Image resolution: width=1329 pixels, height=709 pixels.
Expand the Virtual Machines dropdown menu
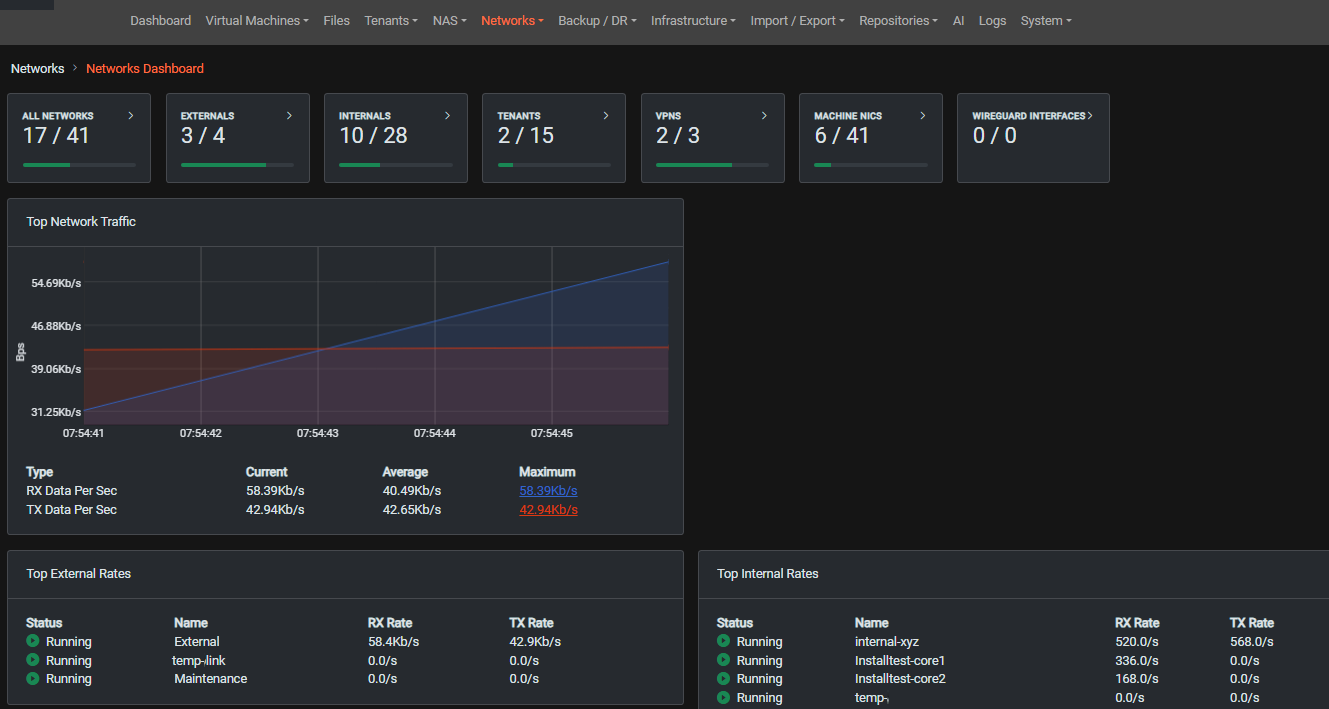(x=256, y=21)
